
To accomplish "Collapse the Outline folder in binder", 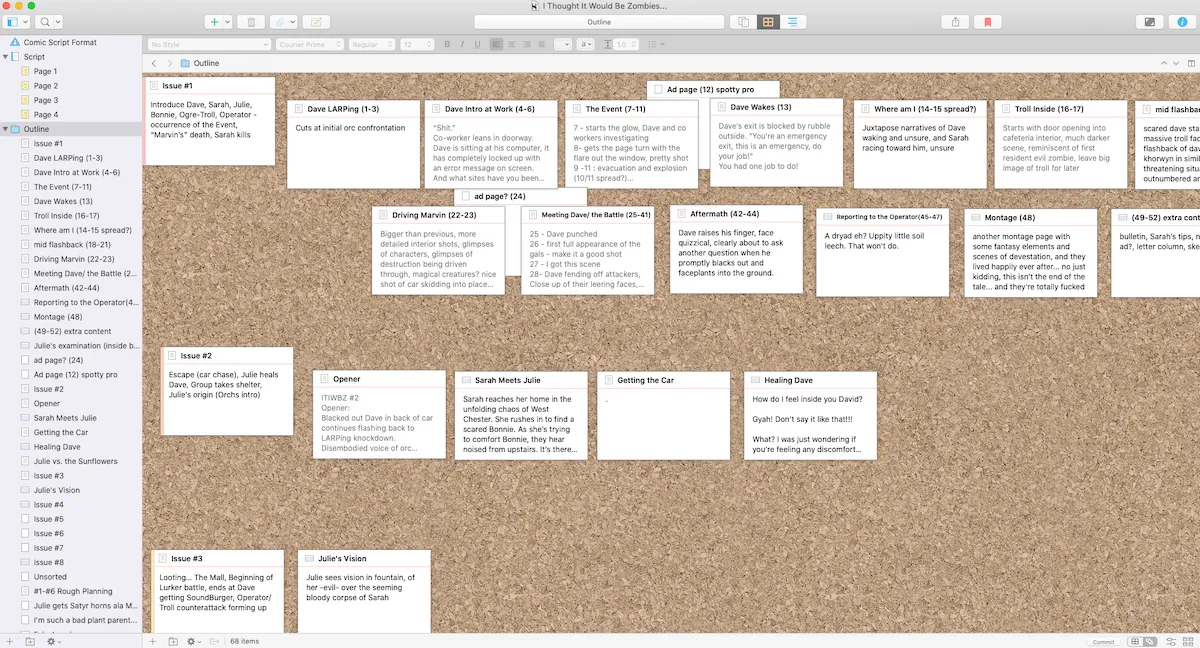I will [x=5, y=129].
